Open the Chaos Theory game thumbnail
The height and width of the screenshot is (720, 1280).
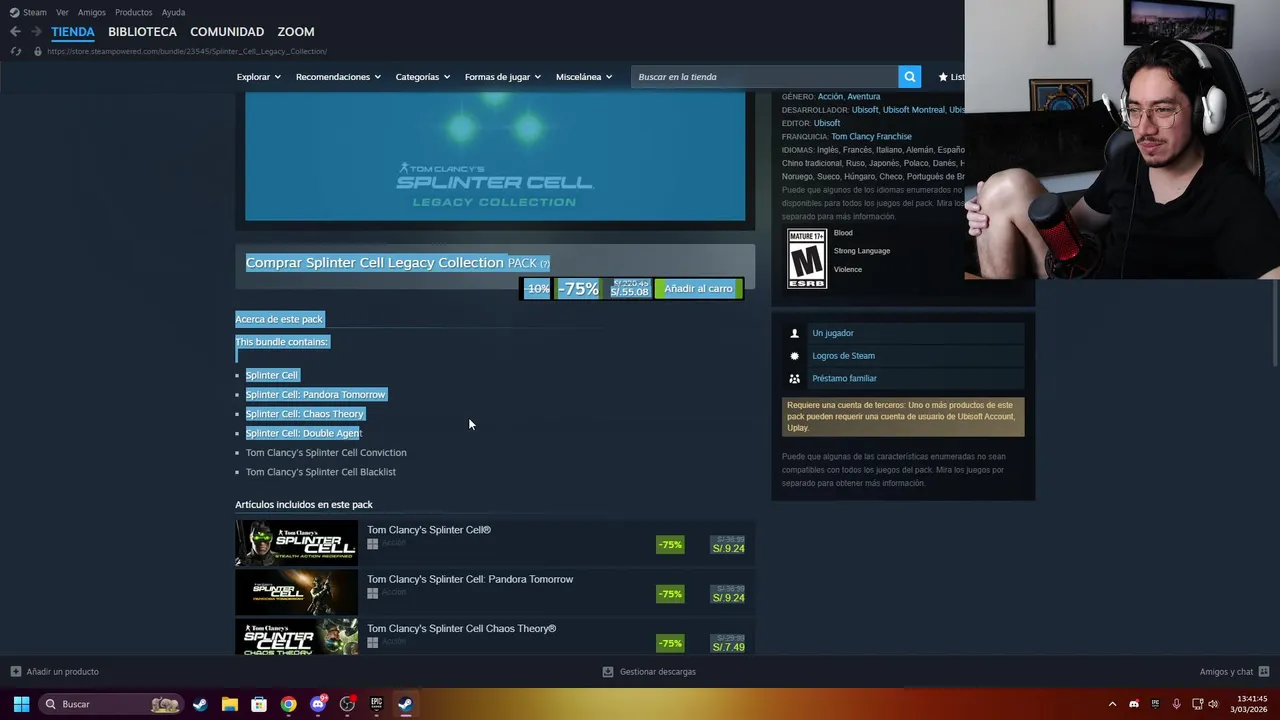(x=296, y=637)
